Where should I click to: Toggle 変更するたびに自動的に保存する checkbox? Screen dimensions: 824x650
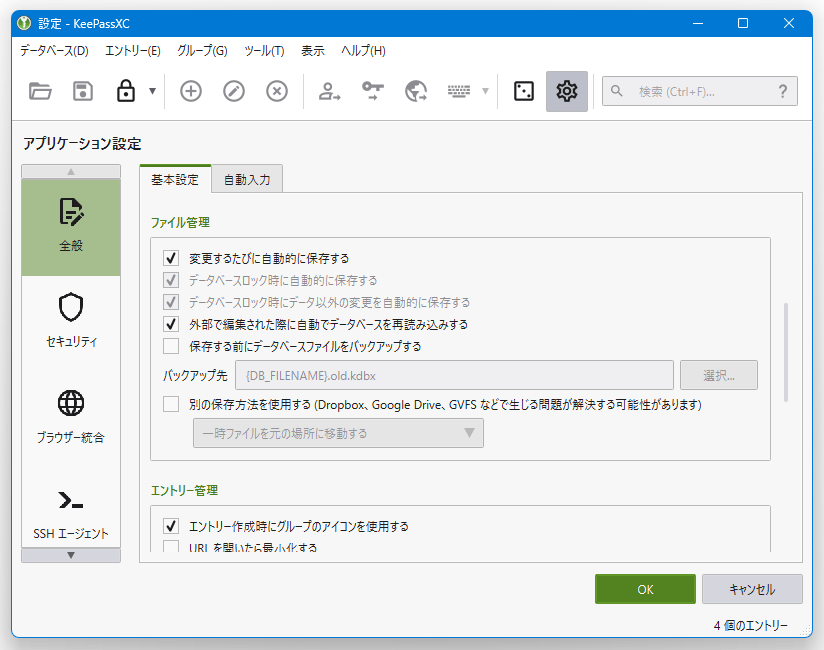click(171, 258)
